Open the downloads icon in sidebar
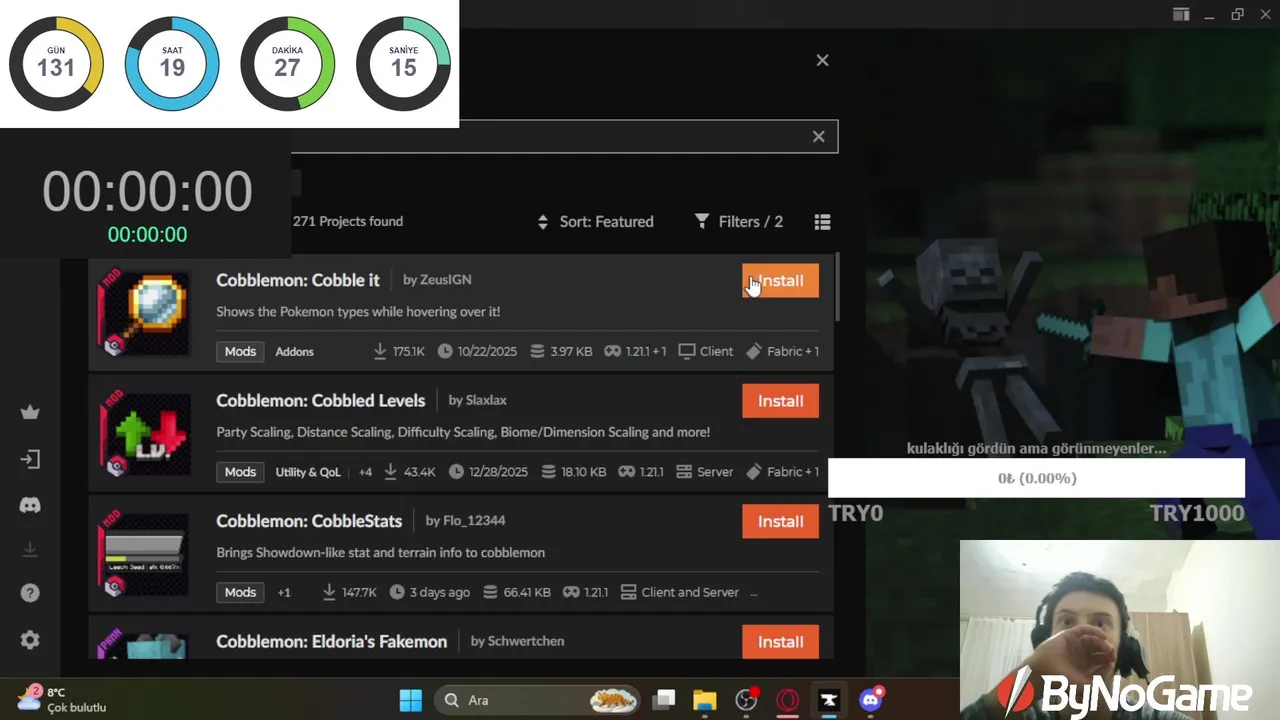 point(30,550)
